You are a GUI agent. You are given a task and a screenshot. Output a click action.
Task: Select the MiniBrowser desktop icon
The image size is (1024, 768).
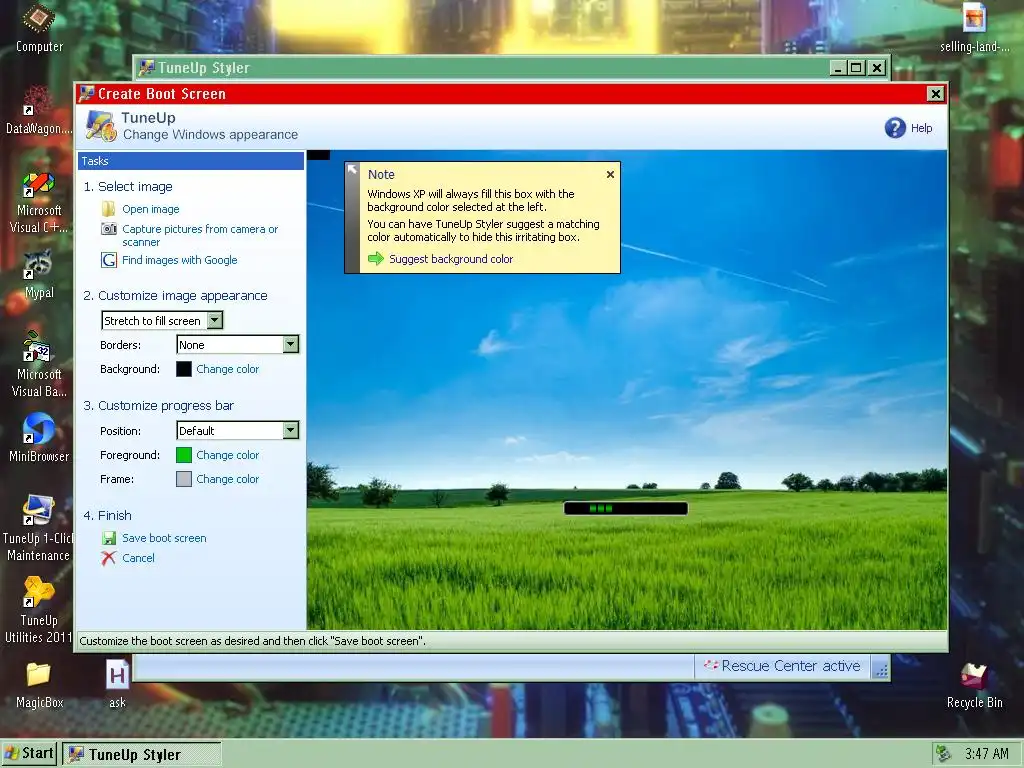[x=39, y=438]
